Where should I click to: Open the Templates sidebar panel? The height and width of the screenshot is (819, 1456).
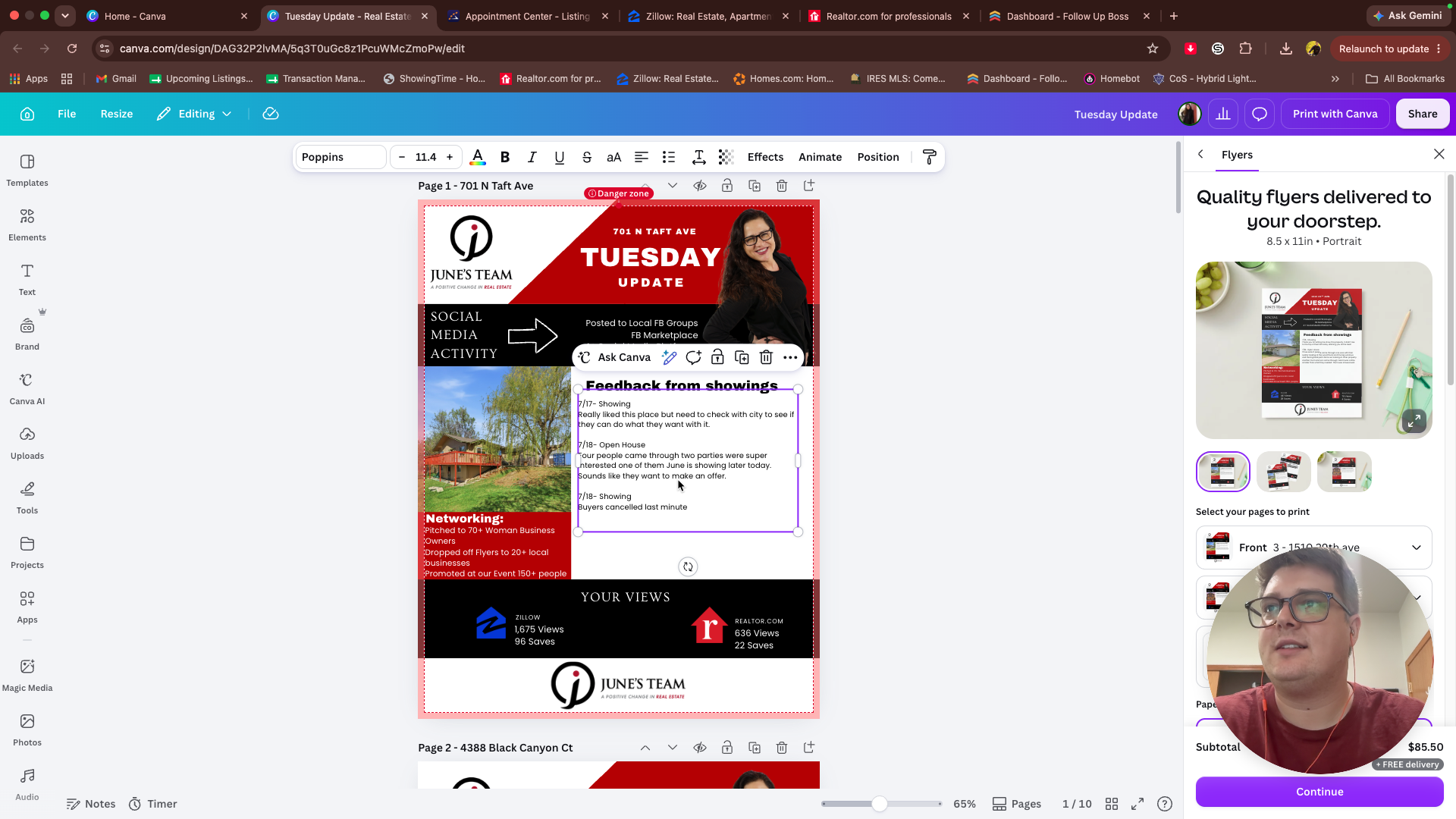tap(27, 170)
